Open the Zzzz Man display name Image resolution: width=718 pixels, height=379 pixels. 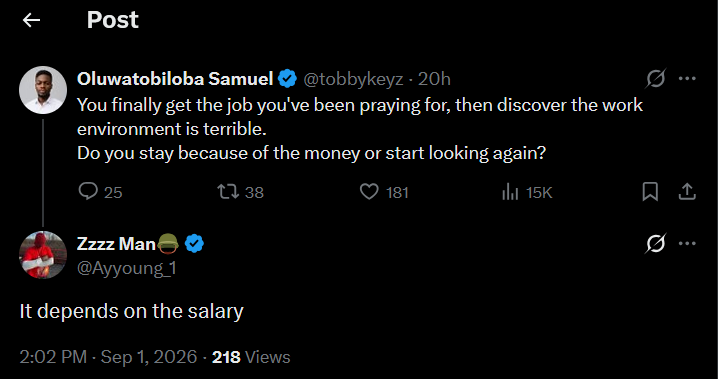[116, 244]
